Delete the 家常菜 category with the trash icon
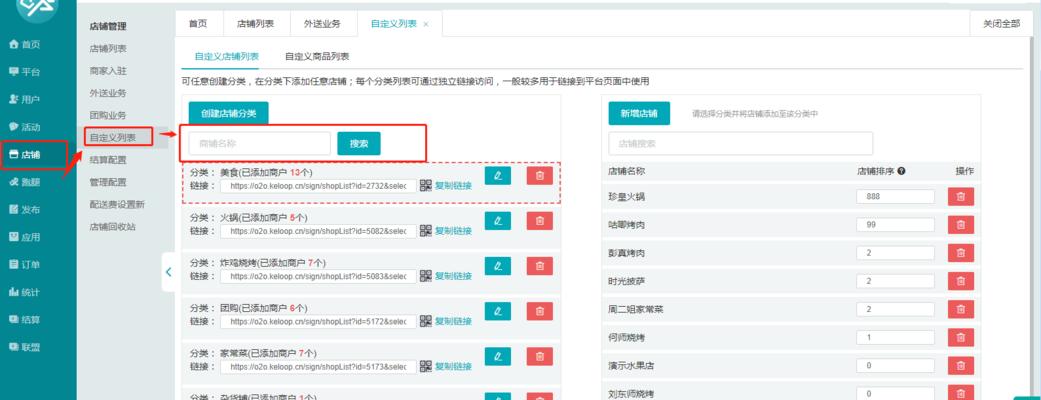 [x=540, y=356]
